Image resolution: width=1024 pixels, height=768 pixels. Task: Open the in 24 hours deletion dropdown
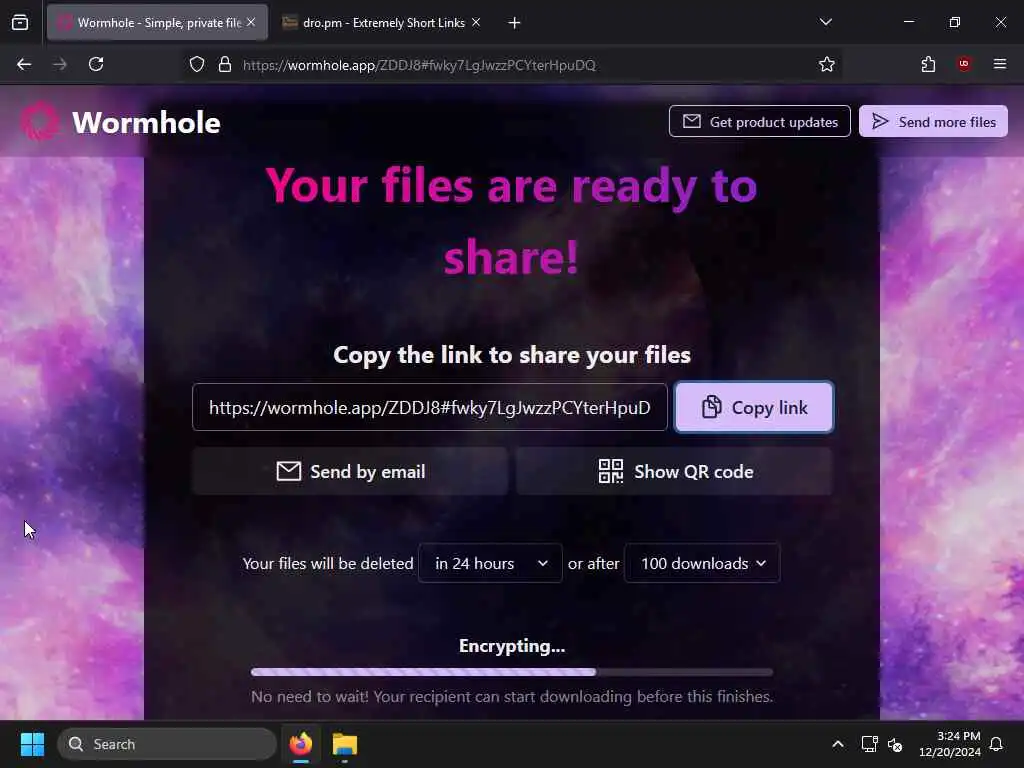490,563
